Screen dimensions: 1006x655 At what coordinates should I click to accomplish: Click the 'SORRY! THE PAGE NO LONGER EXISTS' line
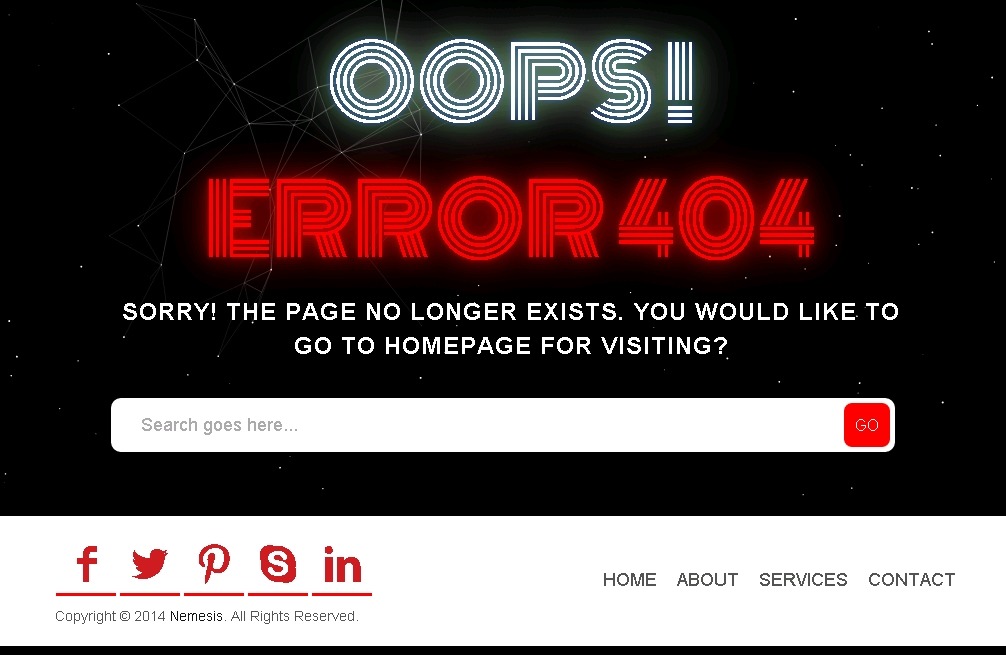[373, 312]
